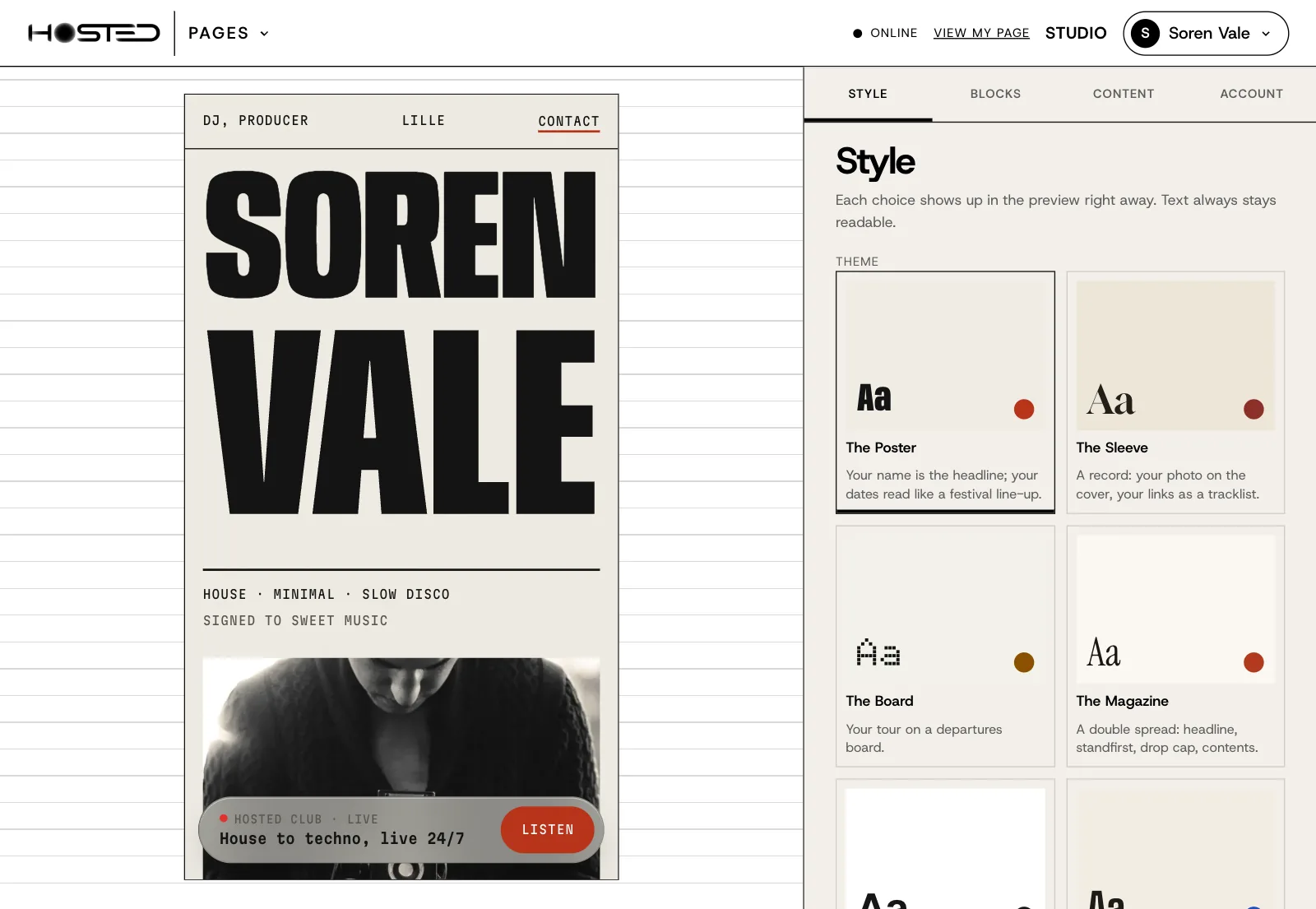Image resolution: width=1316 pixels, height=909 pixels.
Task: Click 'SIGNED TO SWEET MUSIC' text
Action: point(295,620)
